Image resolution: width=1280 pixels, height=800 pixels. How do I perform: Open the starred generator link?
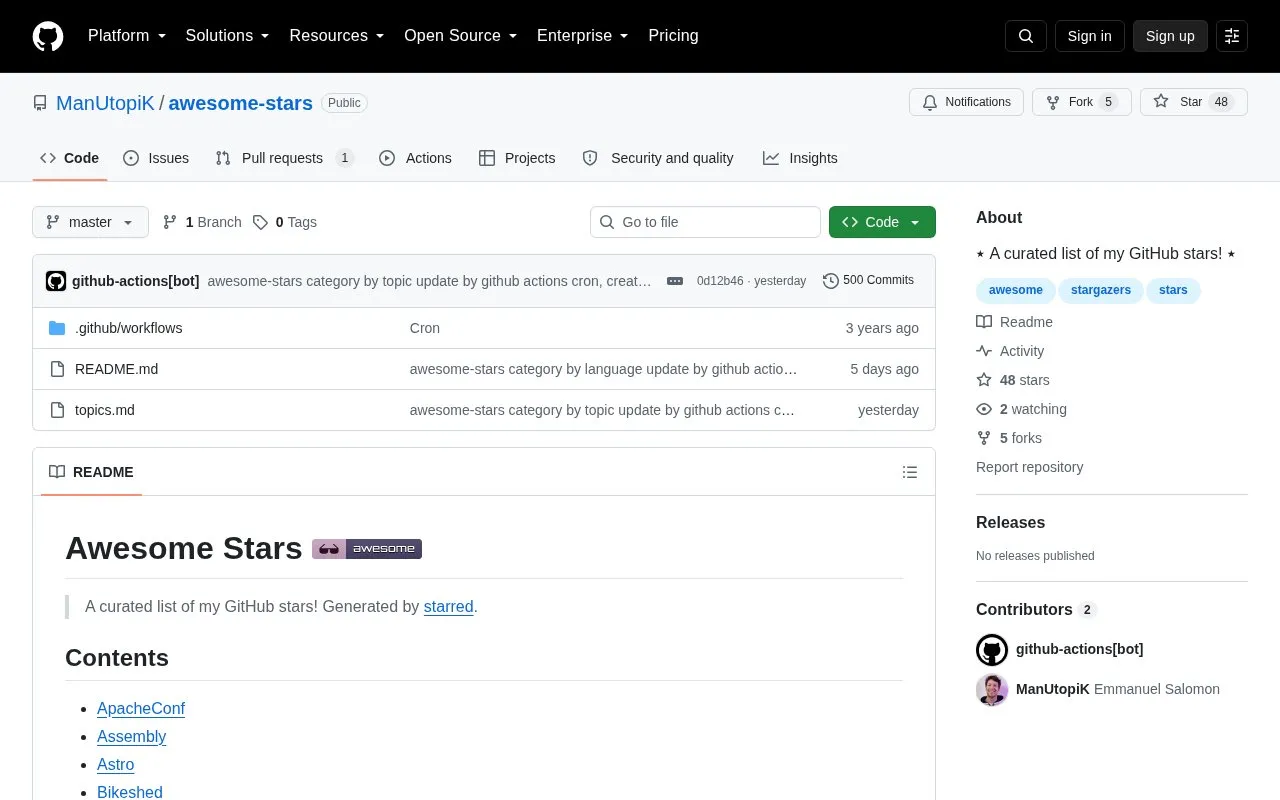448,606
